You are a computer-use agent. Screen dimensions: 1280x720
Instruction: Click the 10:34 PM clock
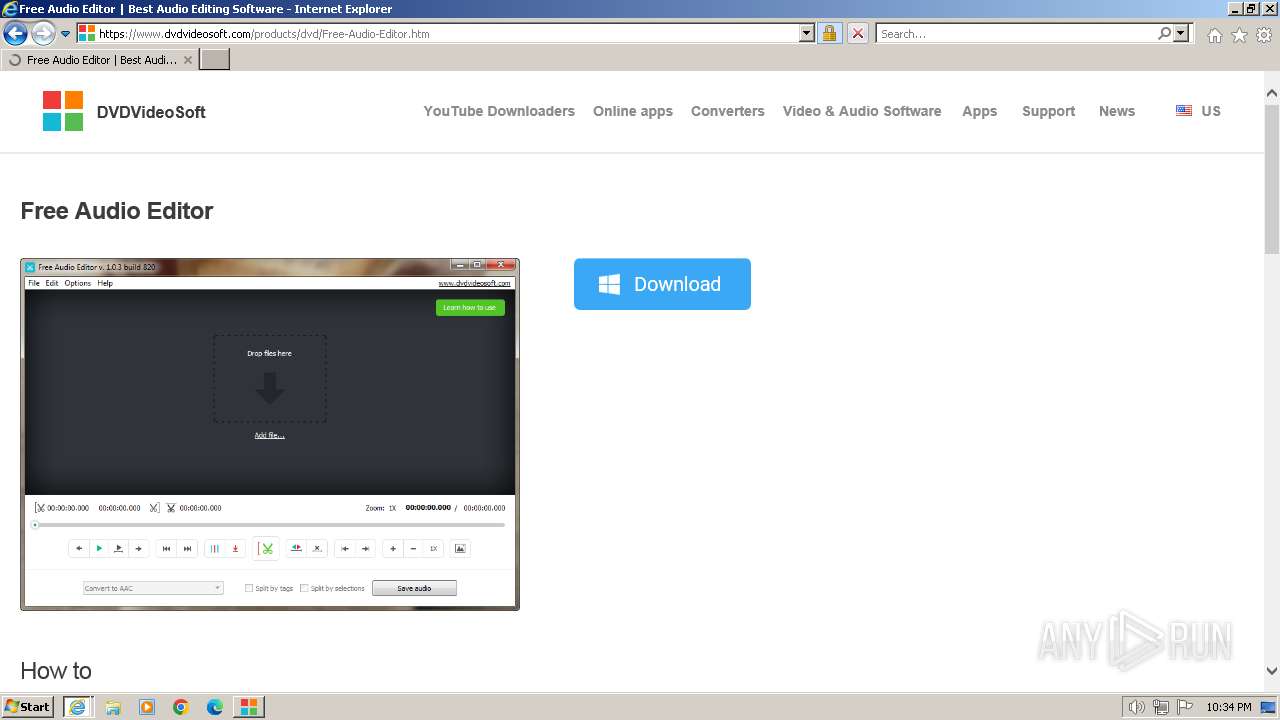(1229, 707)
